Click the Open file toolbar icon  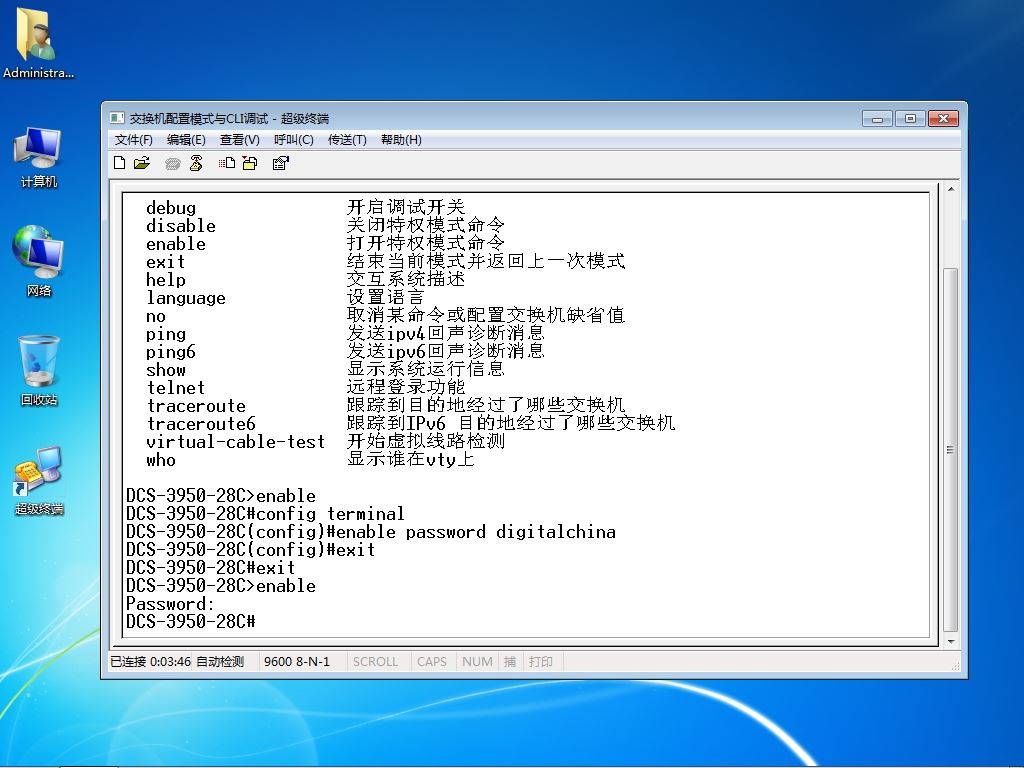pyautogui.click(x=142, y=163)
